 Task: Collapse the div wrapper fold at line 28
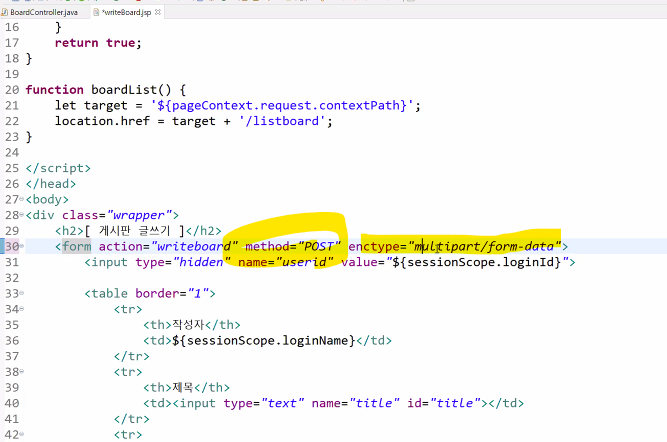[x=22, y=214]
